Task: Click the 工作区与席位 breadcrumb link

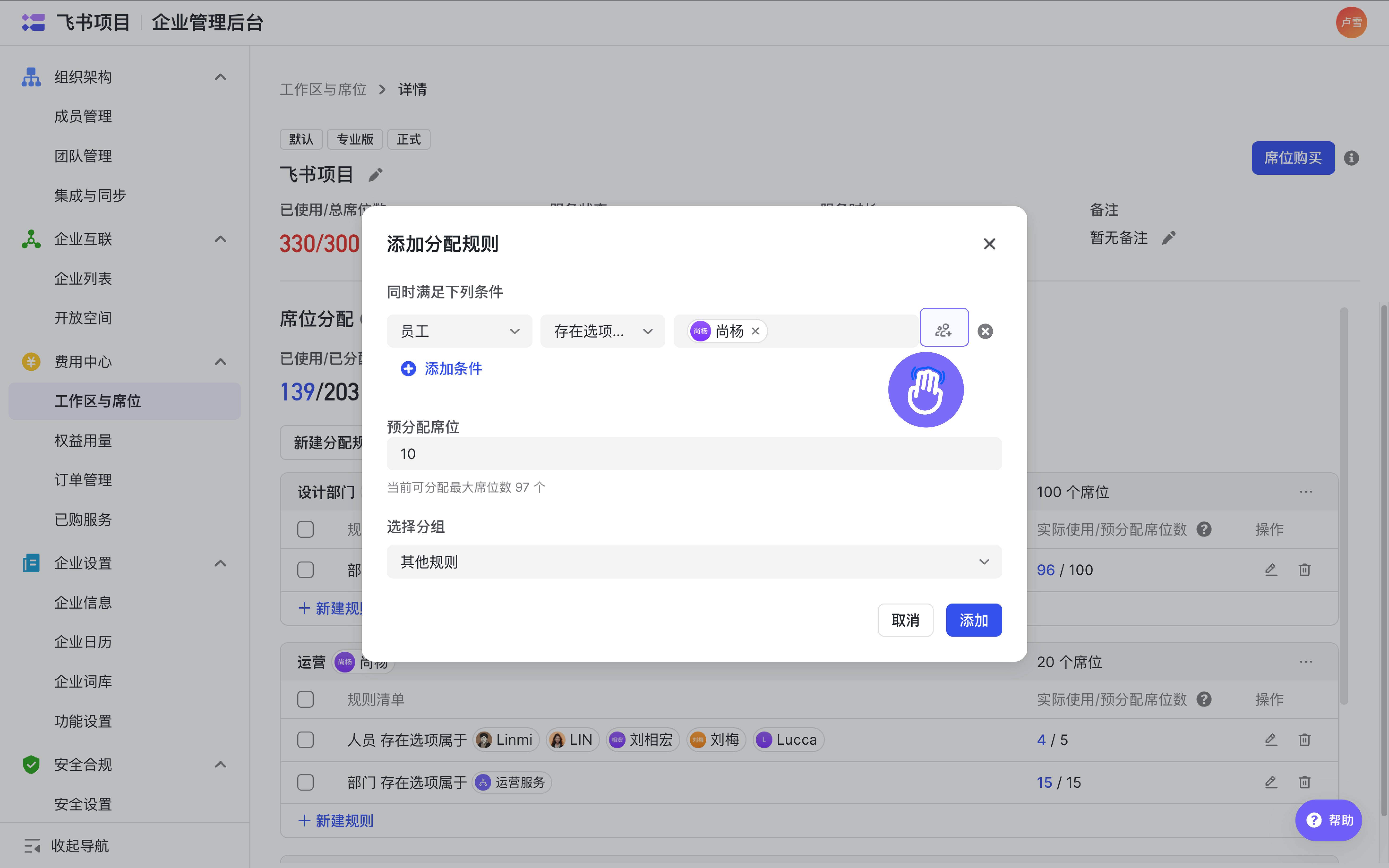Action: [323, 89]
